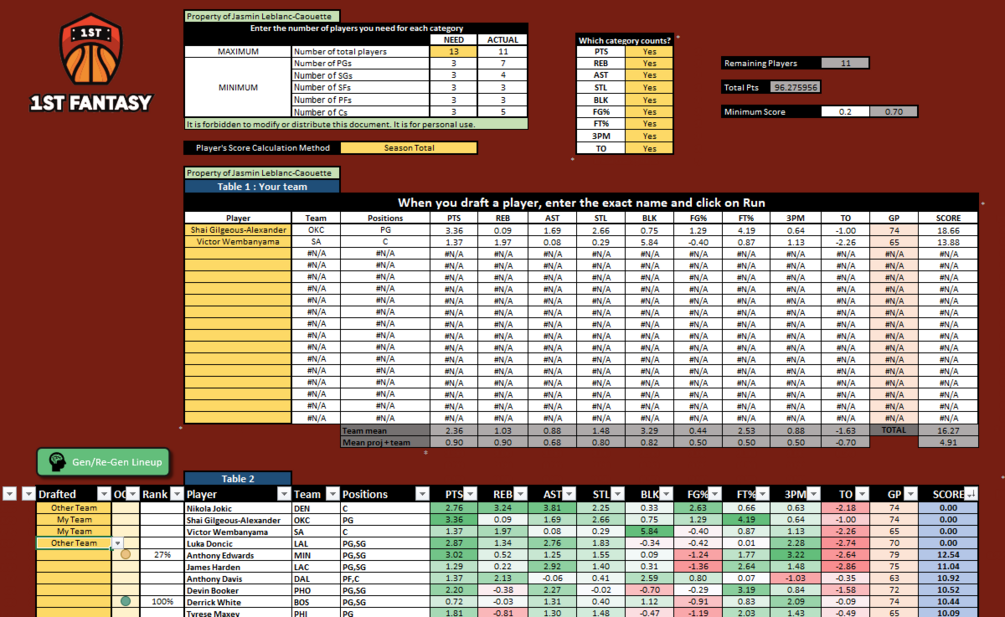Screen dimensions: 1005x617
Task: Select the Yes cell for REB category
Action: (649, 63)
